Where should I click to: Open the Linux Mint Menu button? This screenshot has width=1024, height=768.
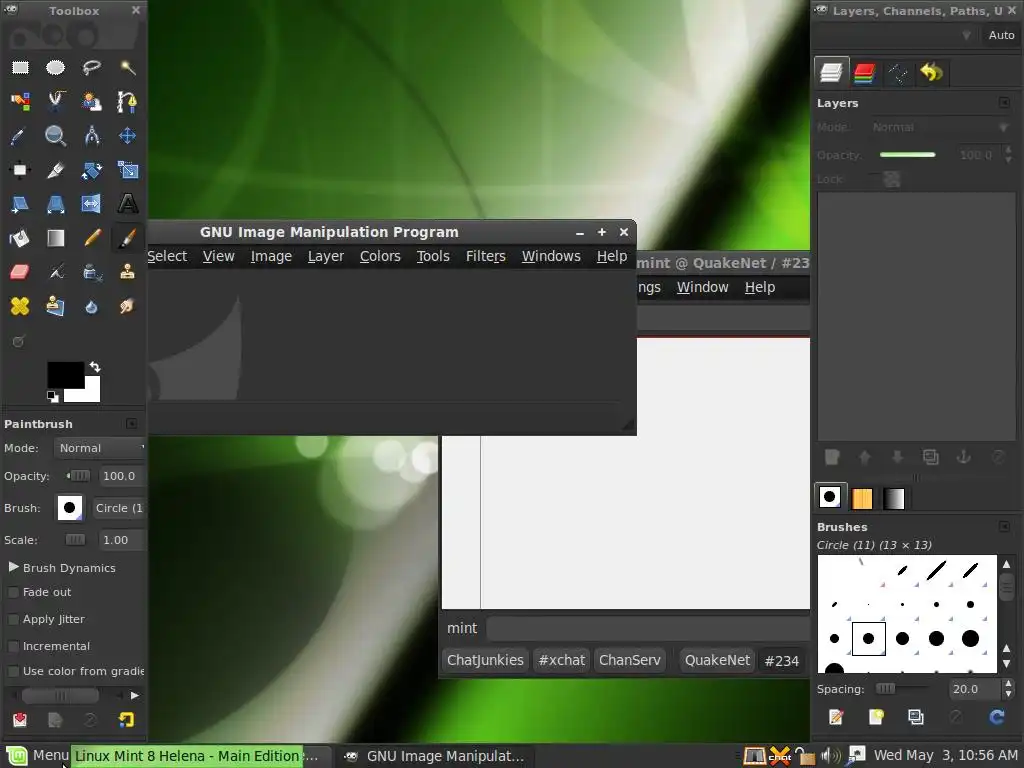[x=36, y=756]
